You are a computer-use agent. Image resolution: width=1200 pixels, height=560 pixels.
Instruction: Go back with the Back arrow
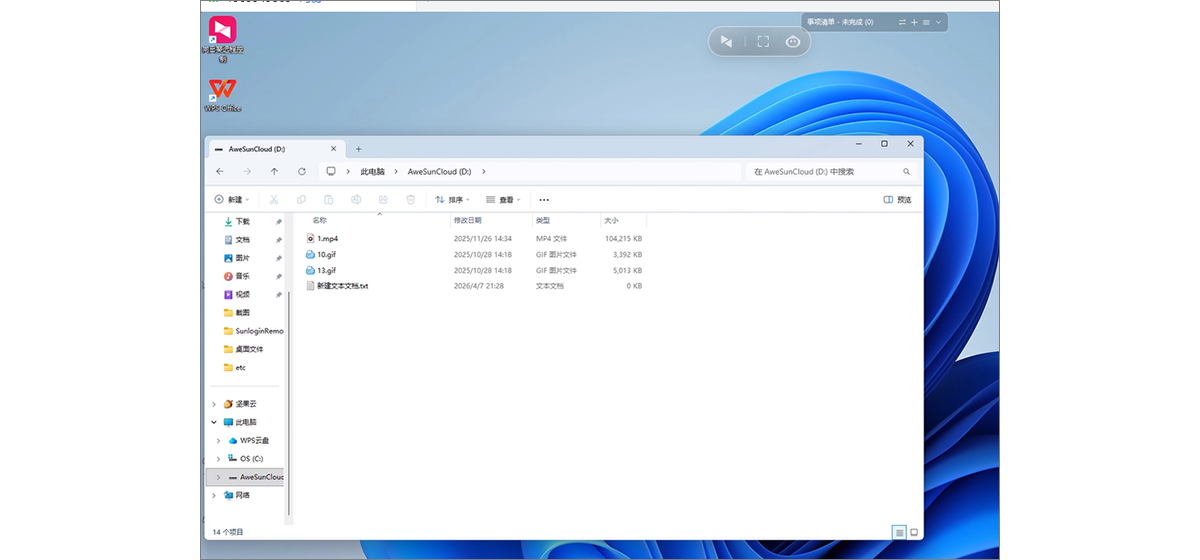220,172
